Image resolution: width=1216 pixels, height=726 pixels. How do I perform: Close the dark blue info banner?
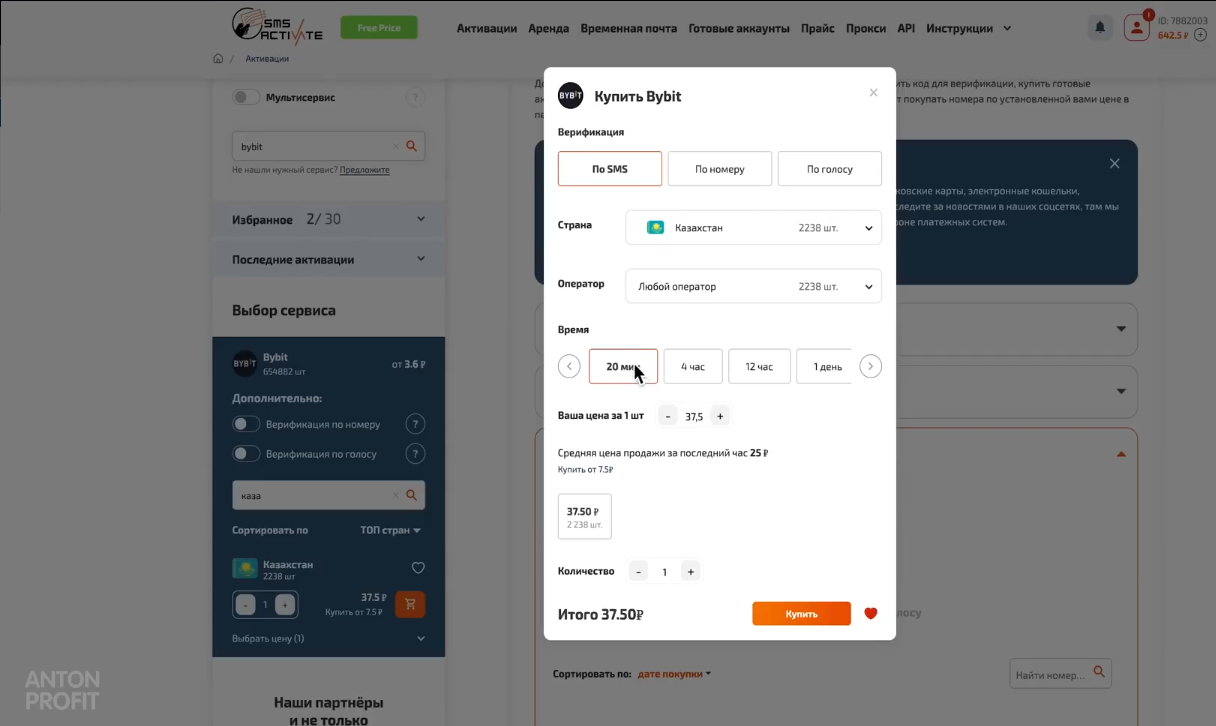[1115, 163]
